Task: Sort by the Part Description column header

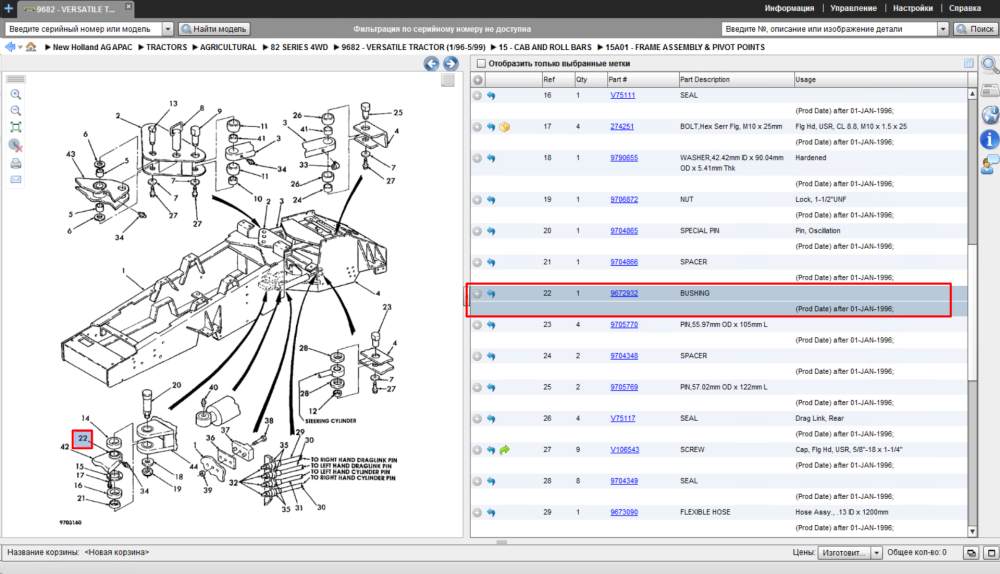Action: pos(736,80)
